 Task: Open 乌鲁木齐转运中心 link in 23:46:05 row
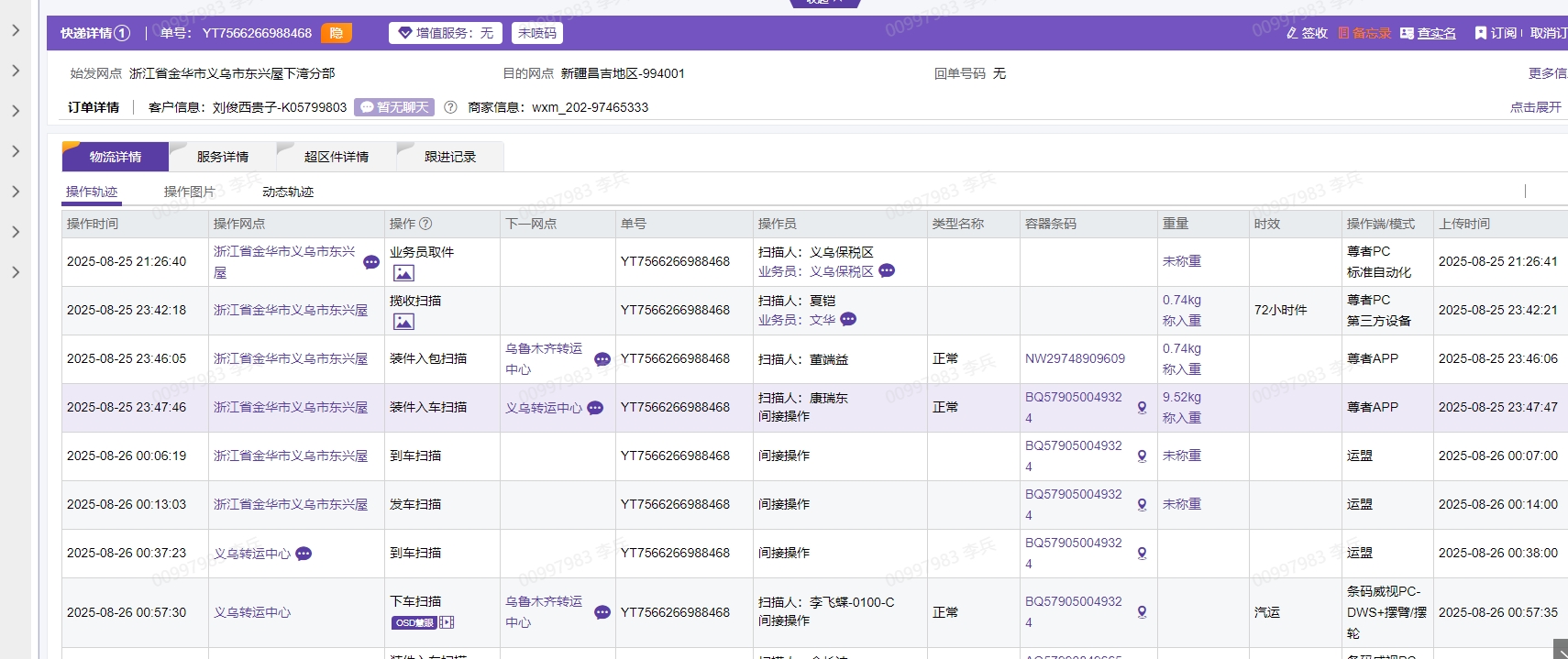coord(544,358)
